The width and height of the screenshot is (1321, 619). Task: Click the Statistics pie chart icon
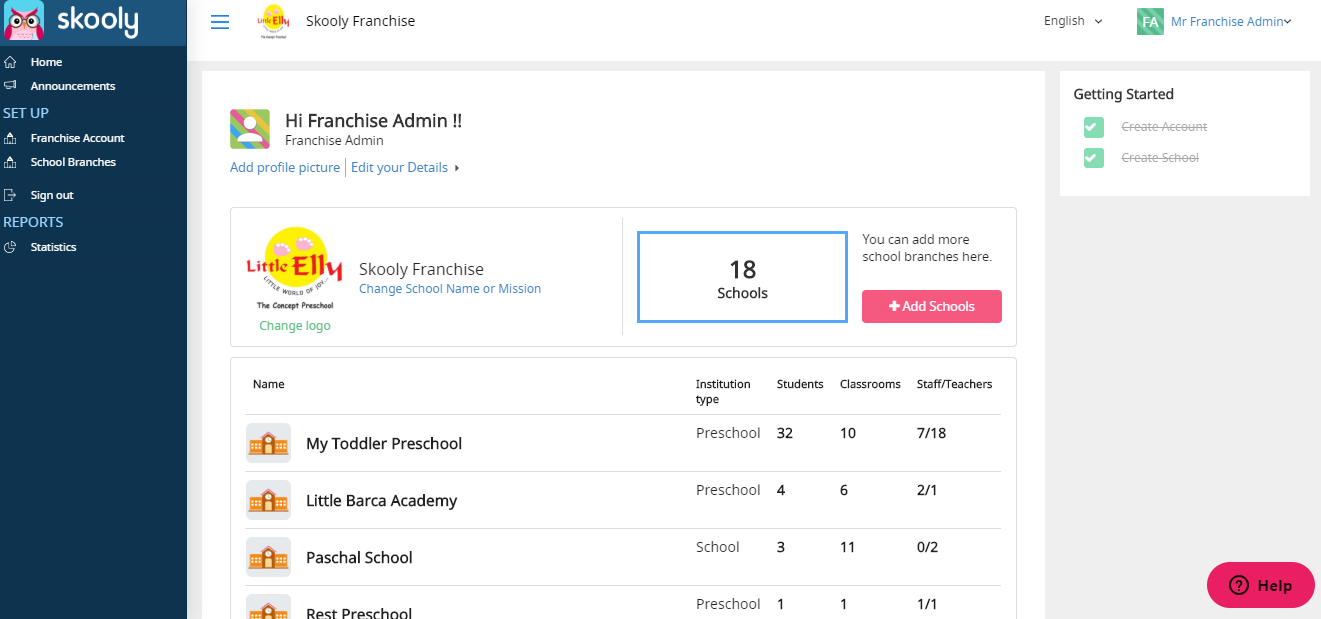point(10,247)
